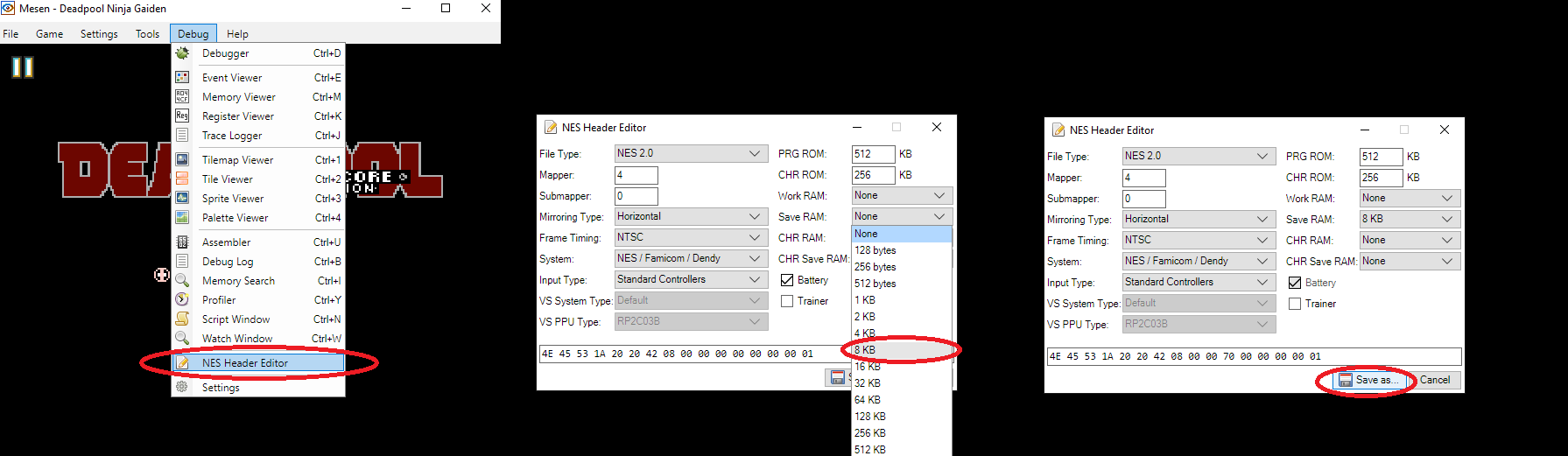Open the Tools menu in Mesen

coord(147,34)
